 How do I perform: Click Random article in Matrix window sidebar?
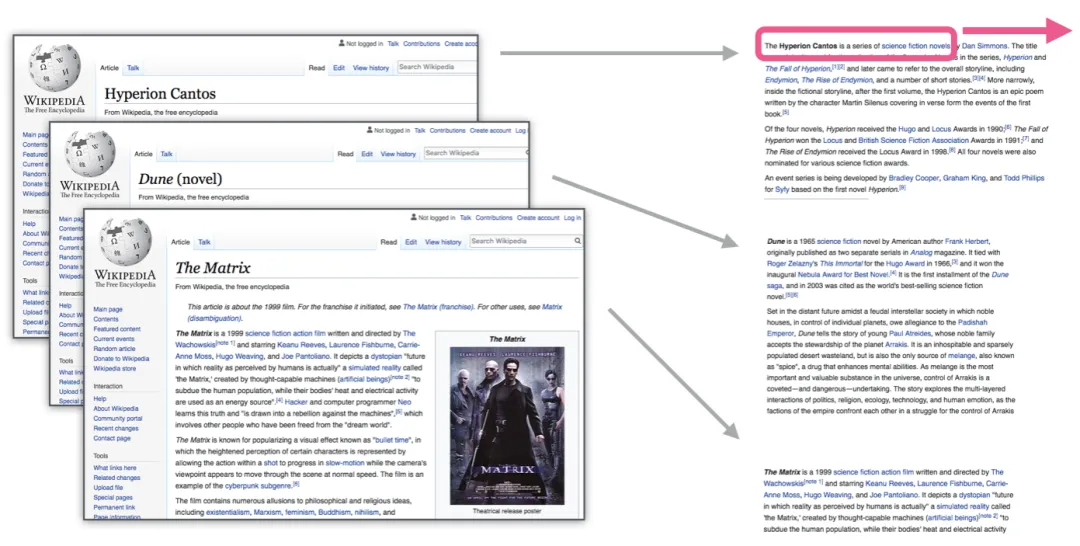[114, 348]
